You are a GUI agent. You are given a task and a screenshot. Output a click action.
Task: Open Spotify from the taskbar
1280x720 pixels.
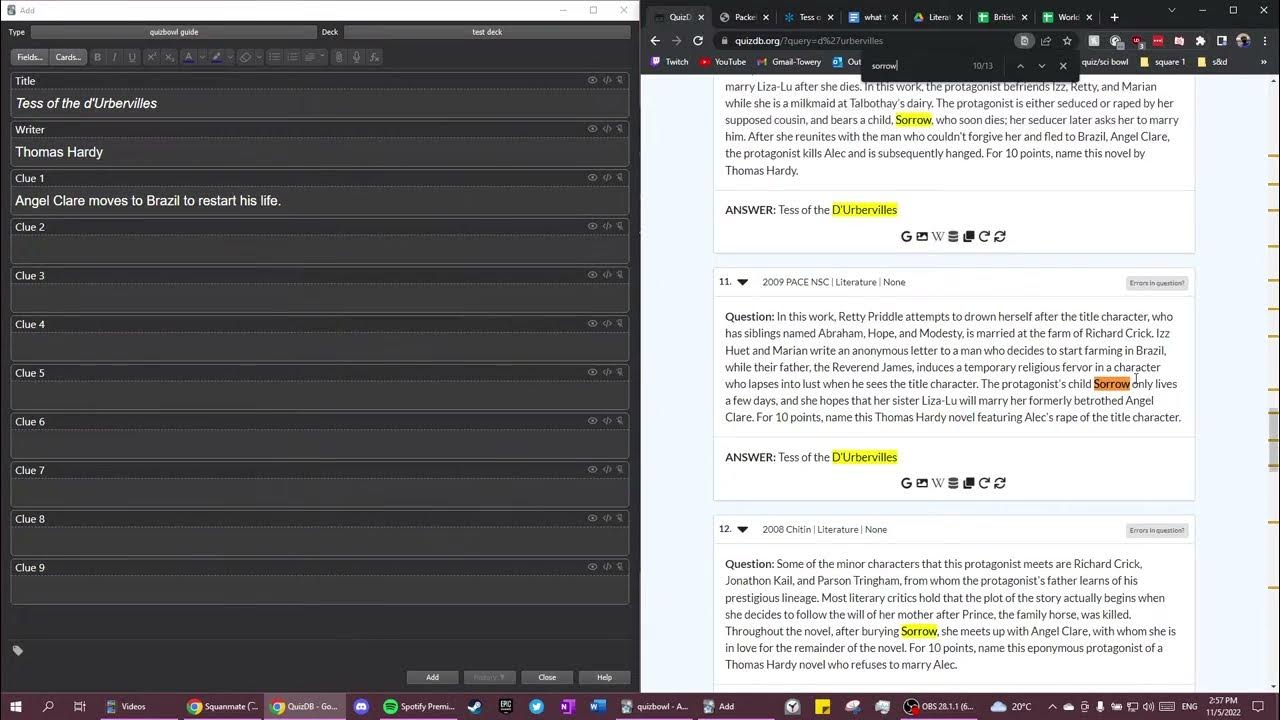pyautogui.click(x=419, y=706)
